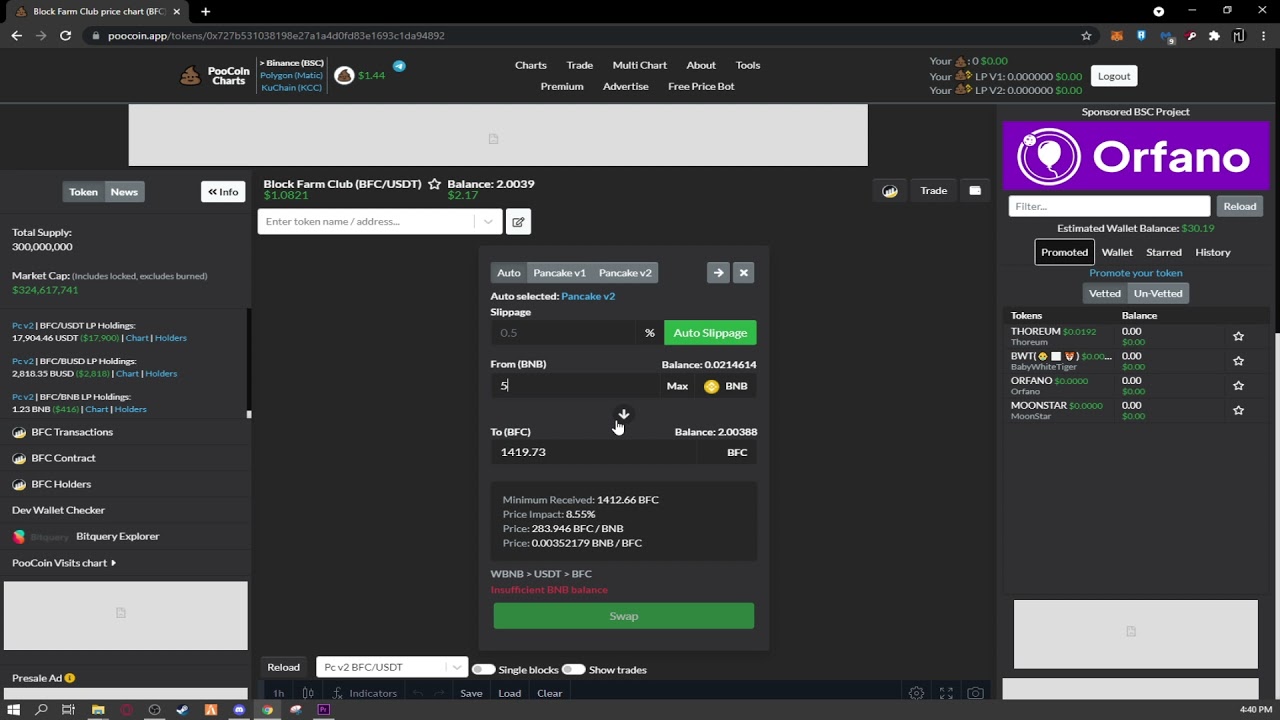Open Windows Start menu
This screenshot has height=720, width=1280.
(x=14, y=710)
